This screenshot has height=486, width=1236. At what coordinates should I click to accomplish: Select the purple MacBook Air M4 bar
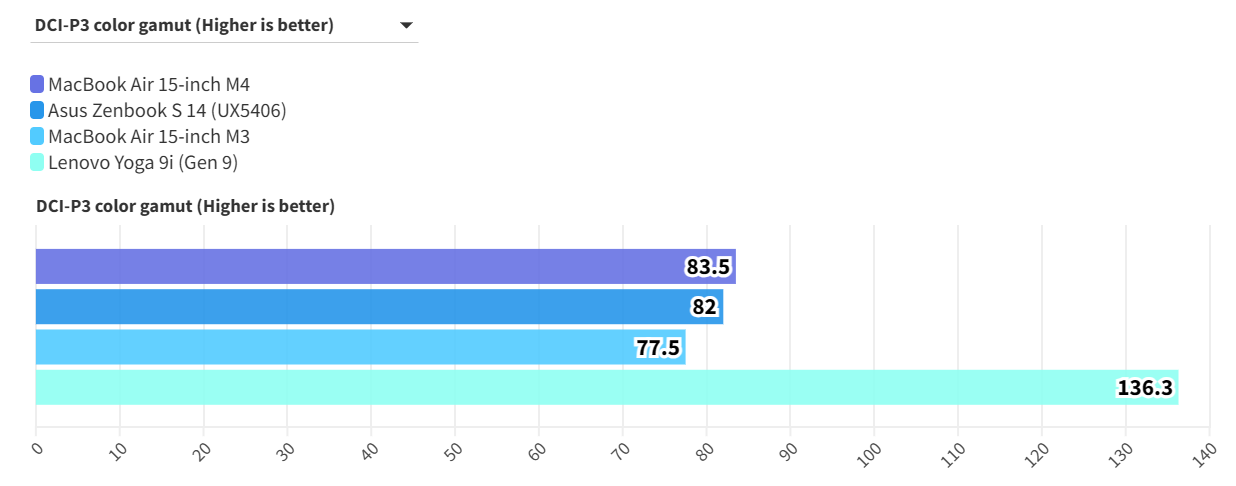click(350, 267)
